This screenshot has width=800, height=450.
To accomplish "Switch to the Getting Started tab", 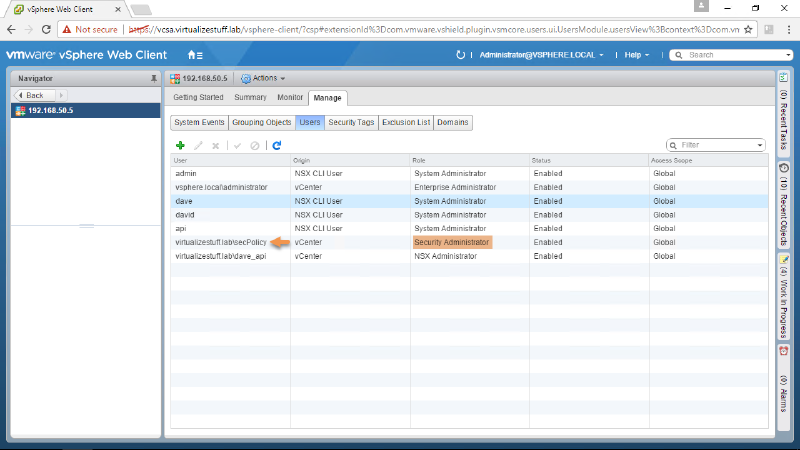I will [x=198, y=97].
